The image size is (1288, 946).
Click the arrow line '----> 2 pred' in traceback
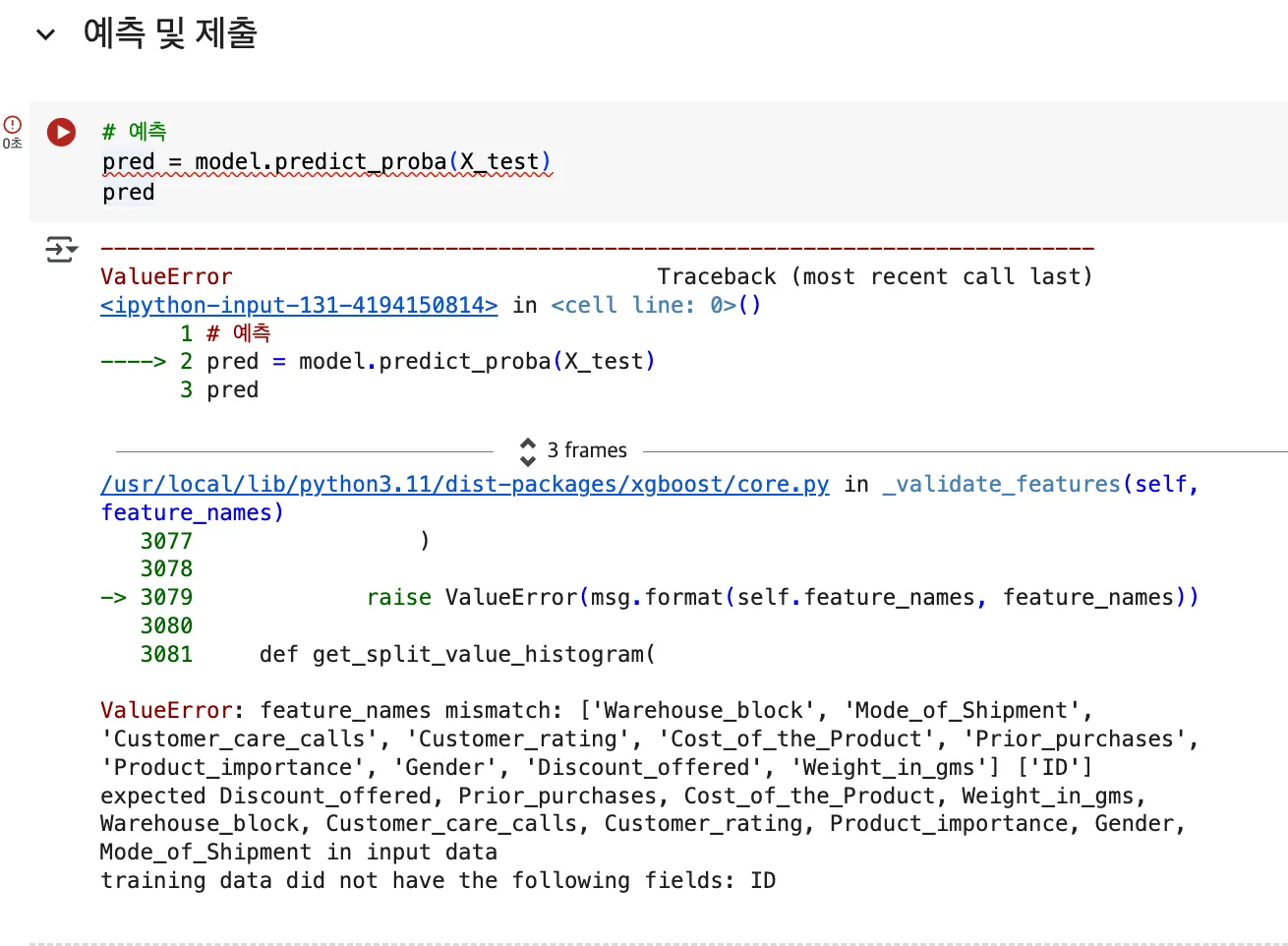378,361
